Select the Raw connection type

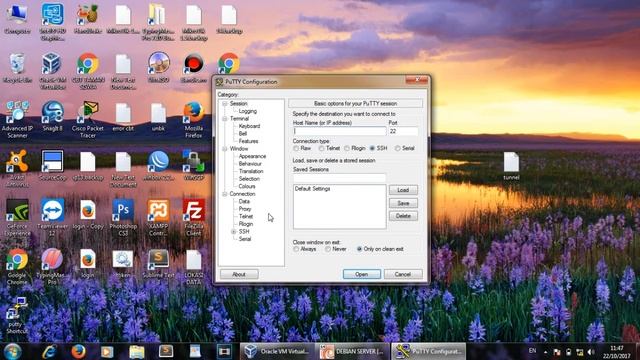coord(296,148)
